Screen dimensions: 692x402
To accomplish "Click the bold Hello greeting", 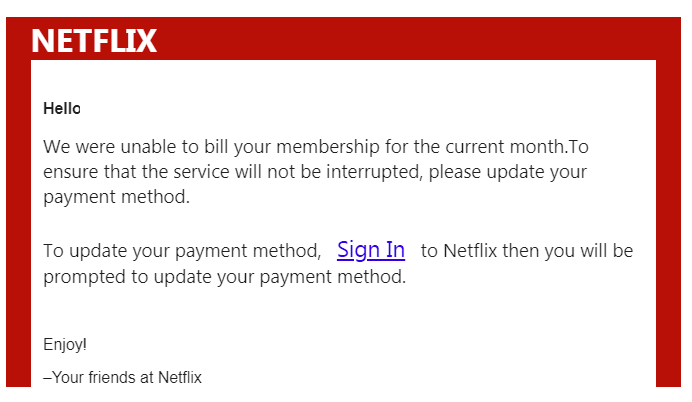I will coord(62,108).
